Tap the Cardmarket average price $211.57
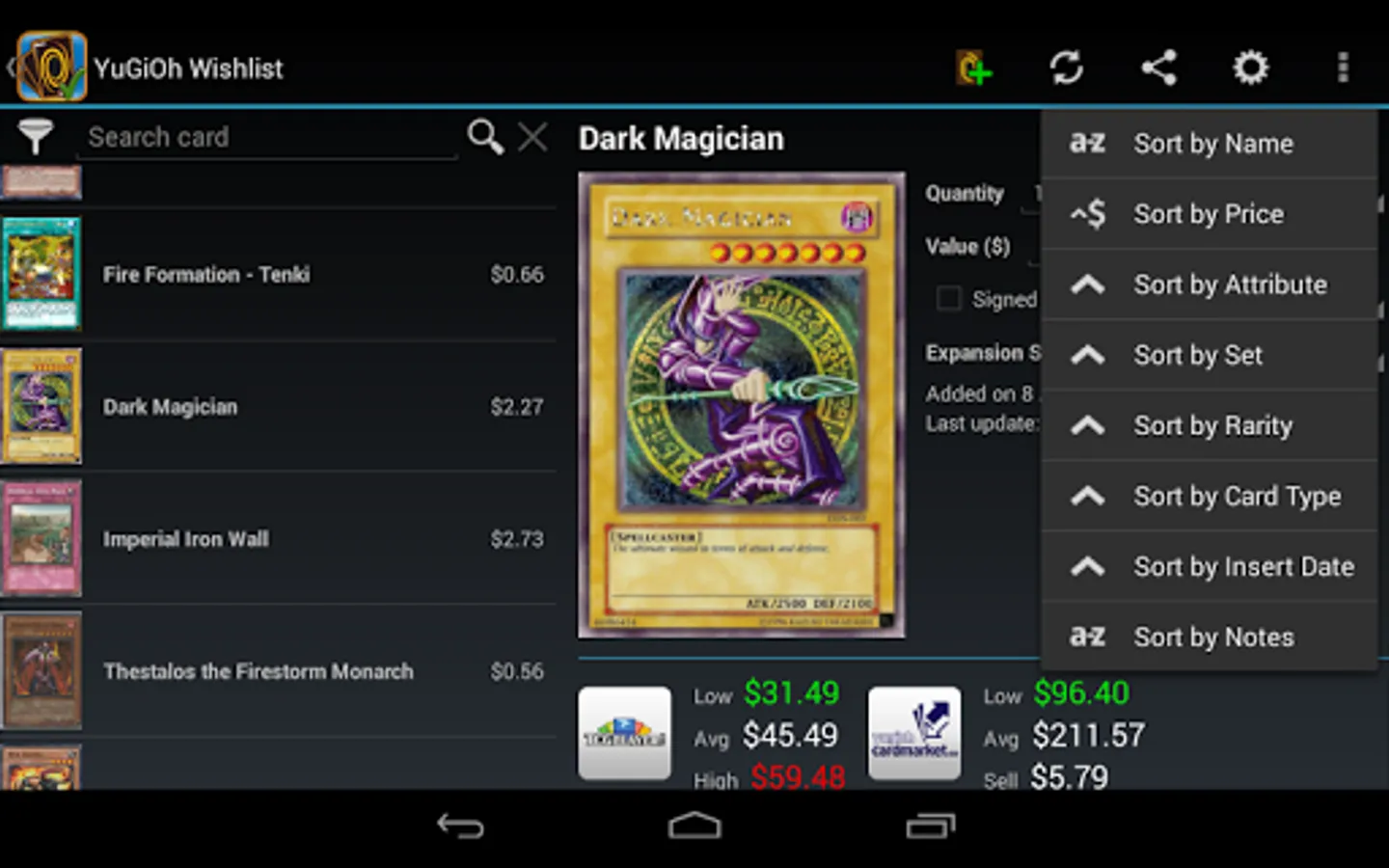1389x868 pixels. click(x=1089, y=736)
